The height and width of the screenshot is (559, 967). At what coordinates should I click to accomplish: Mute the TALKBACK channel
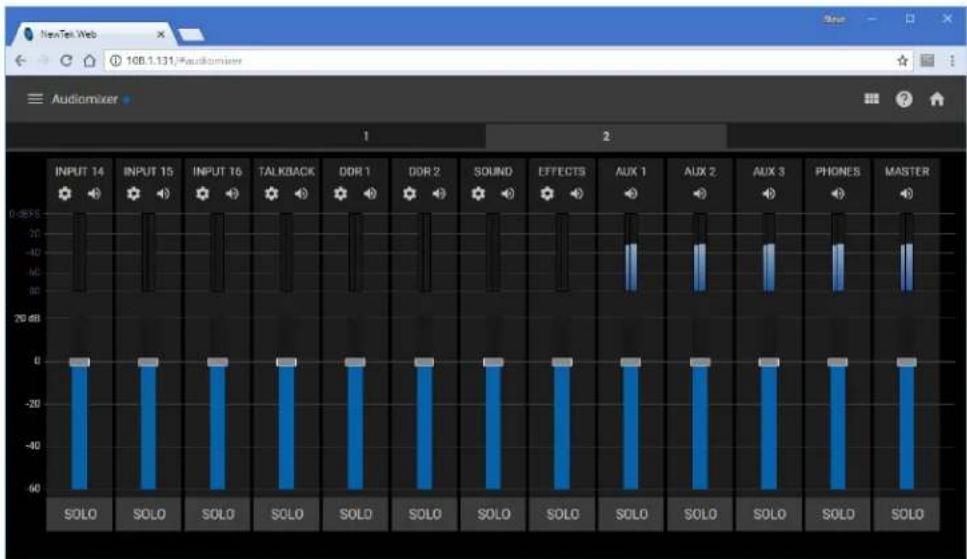[301, 194]
